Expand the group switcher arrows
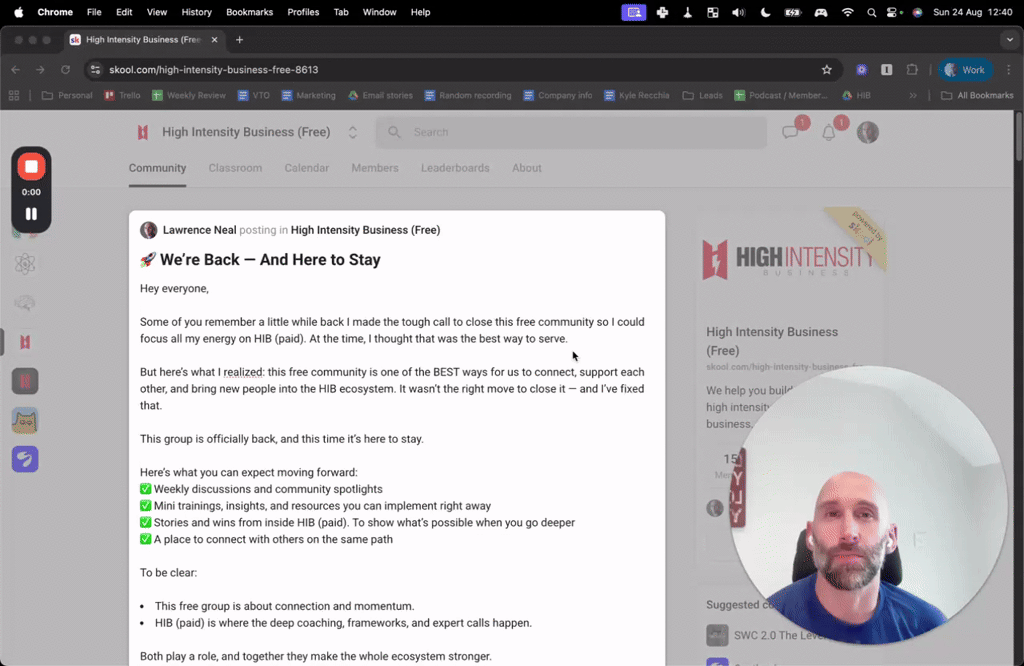 point(353,133)
